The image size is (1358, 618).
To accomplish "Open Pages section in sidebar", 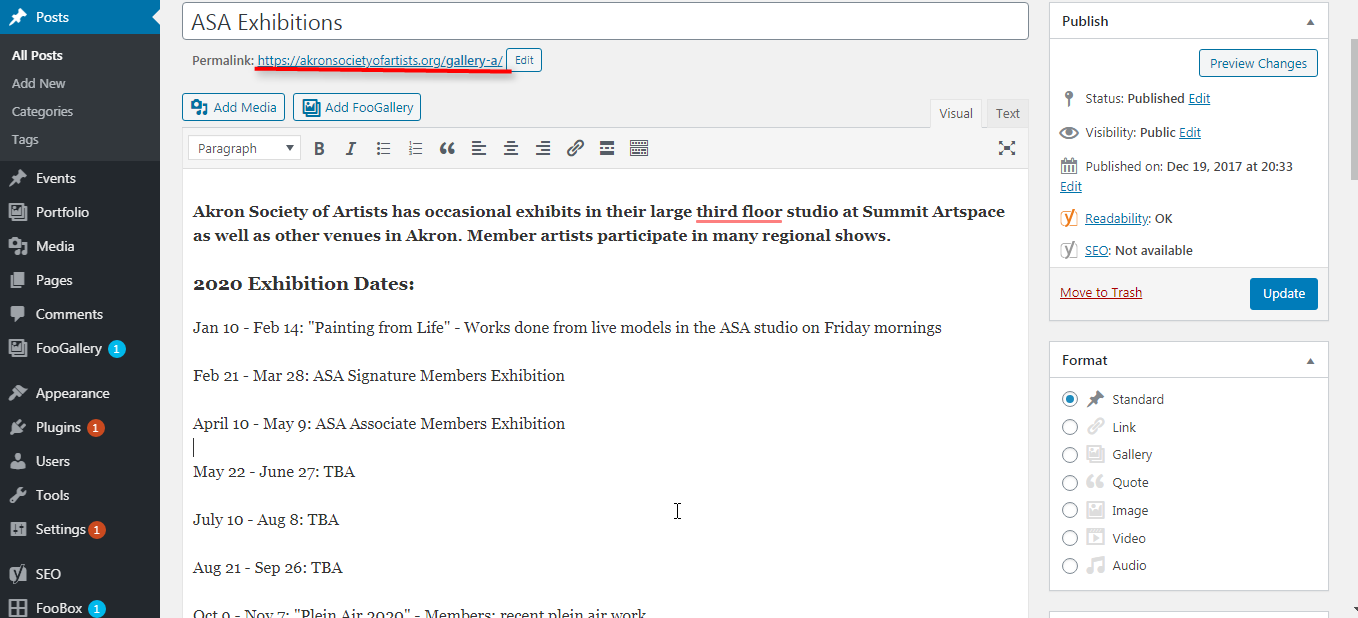I will tap(80, 280).
